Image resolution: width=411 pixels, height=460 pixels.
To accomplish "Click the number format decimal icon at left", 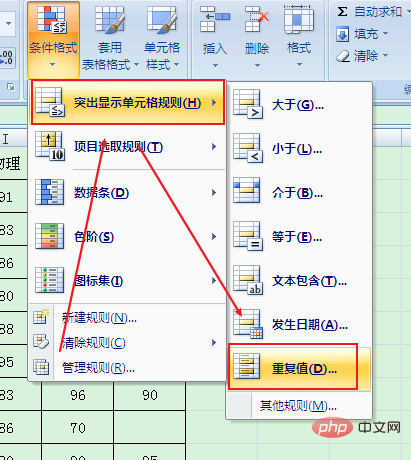I will [7, 58].
